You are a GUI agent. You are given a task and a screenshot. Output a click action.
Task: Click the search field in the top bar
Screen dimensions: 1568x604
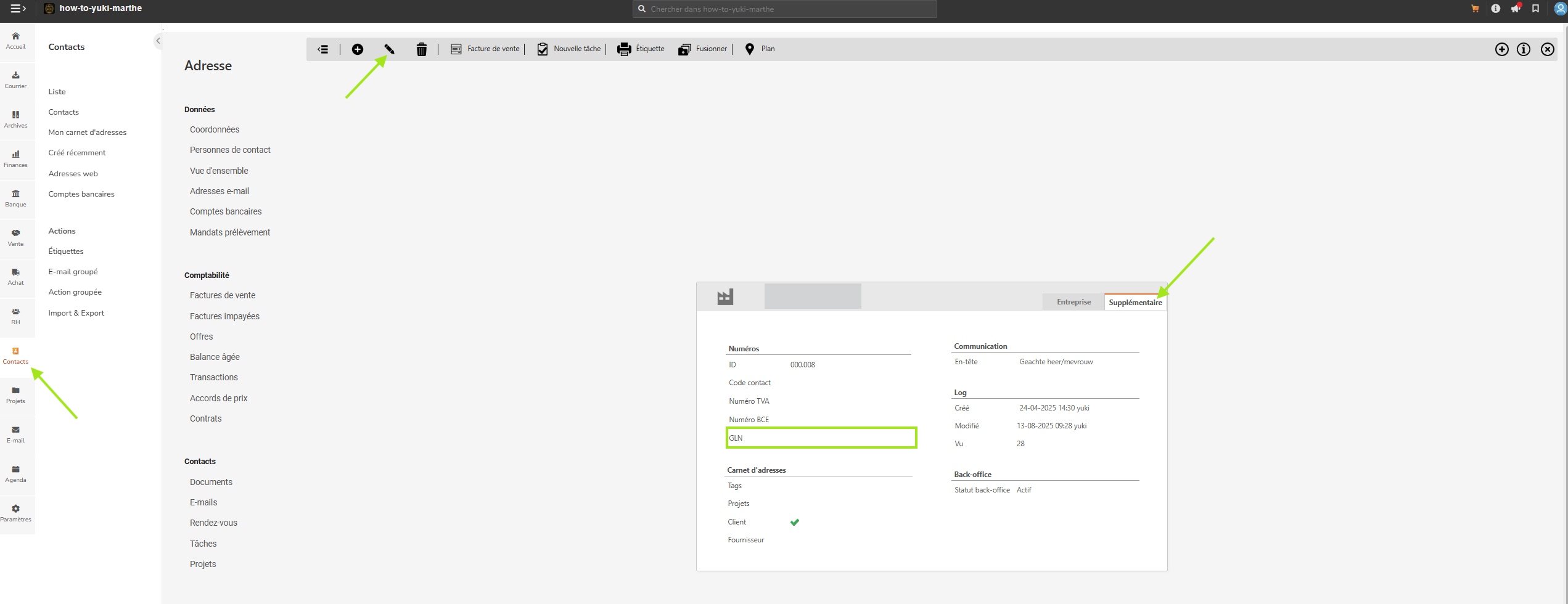coord(784,9)
